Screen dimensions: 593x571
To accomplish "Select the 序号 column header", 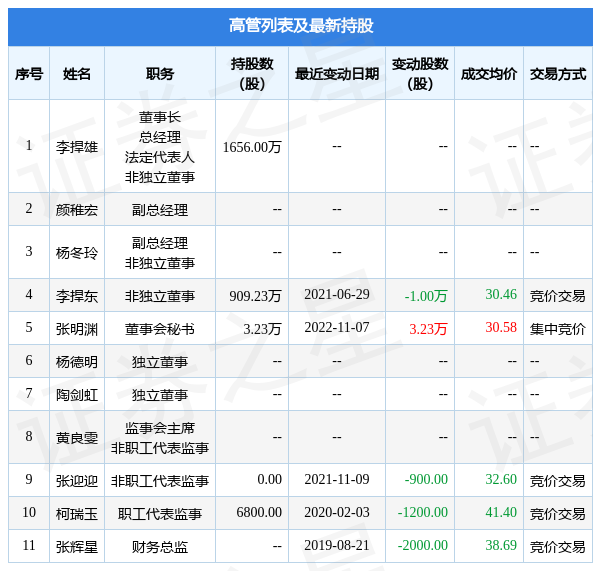I will 29,74.
